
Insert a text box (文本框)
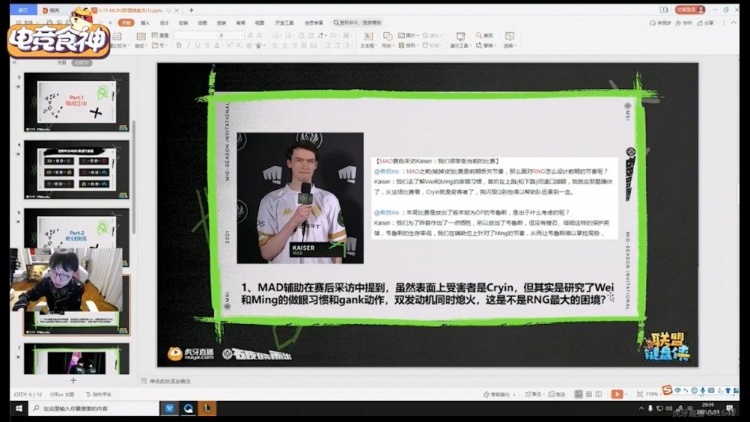pos(368,40)
